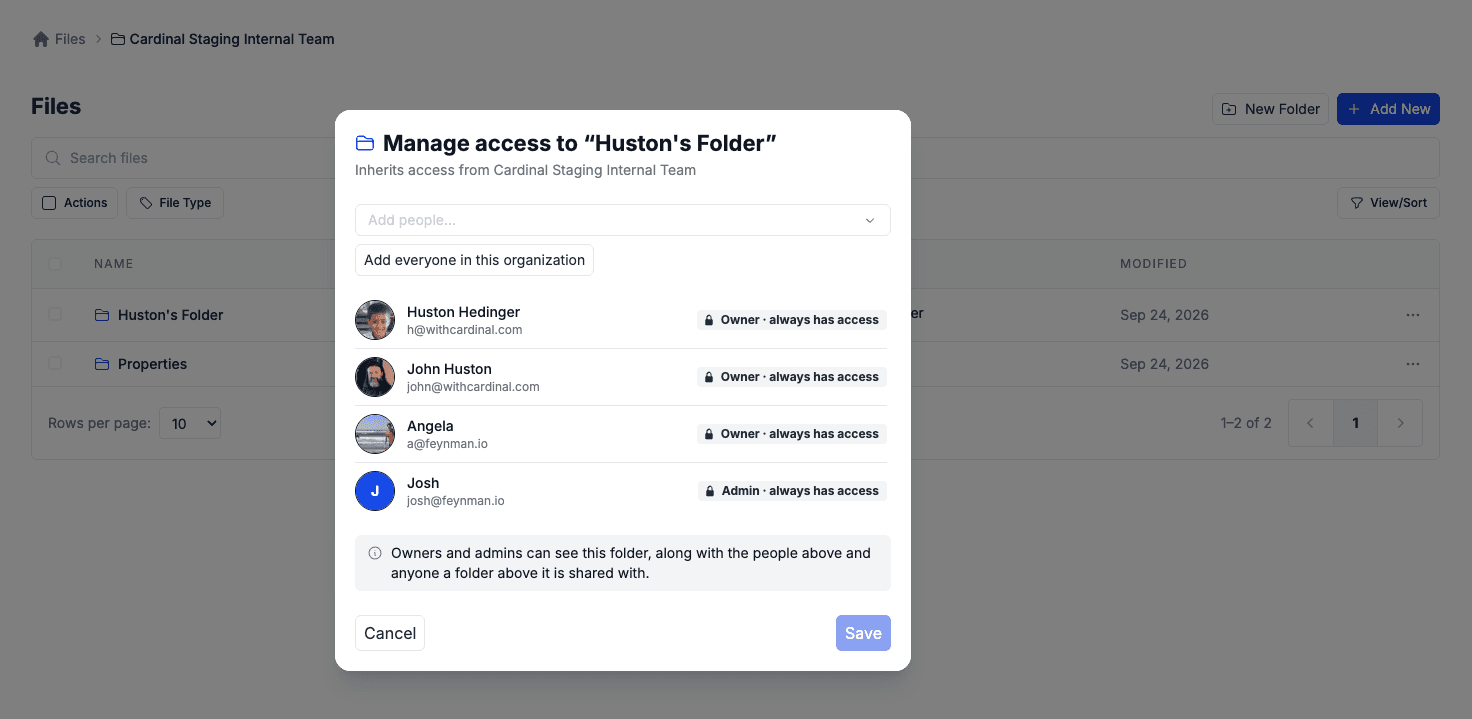Image resolution: width=1472 pixels, height=719 pixels.
Task: Click folder icon beside Properties row
Action: point(102,364)
